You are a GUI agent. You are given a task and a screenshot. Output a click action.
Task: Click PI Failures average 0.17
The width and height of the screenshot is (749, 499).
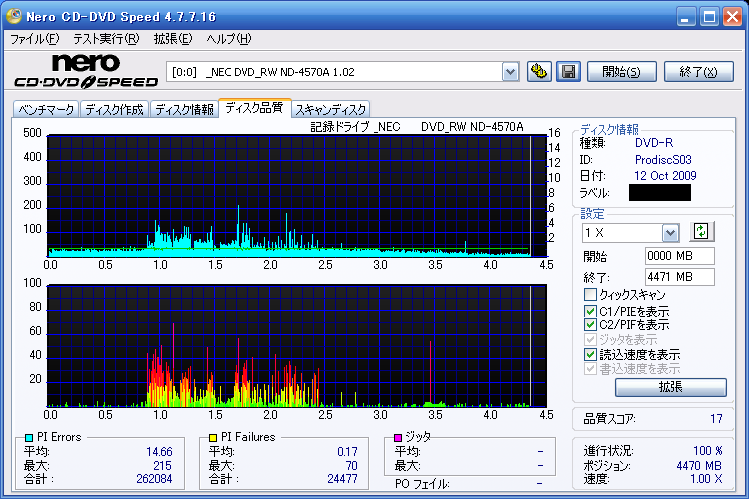347,452
